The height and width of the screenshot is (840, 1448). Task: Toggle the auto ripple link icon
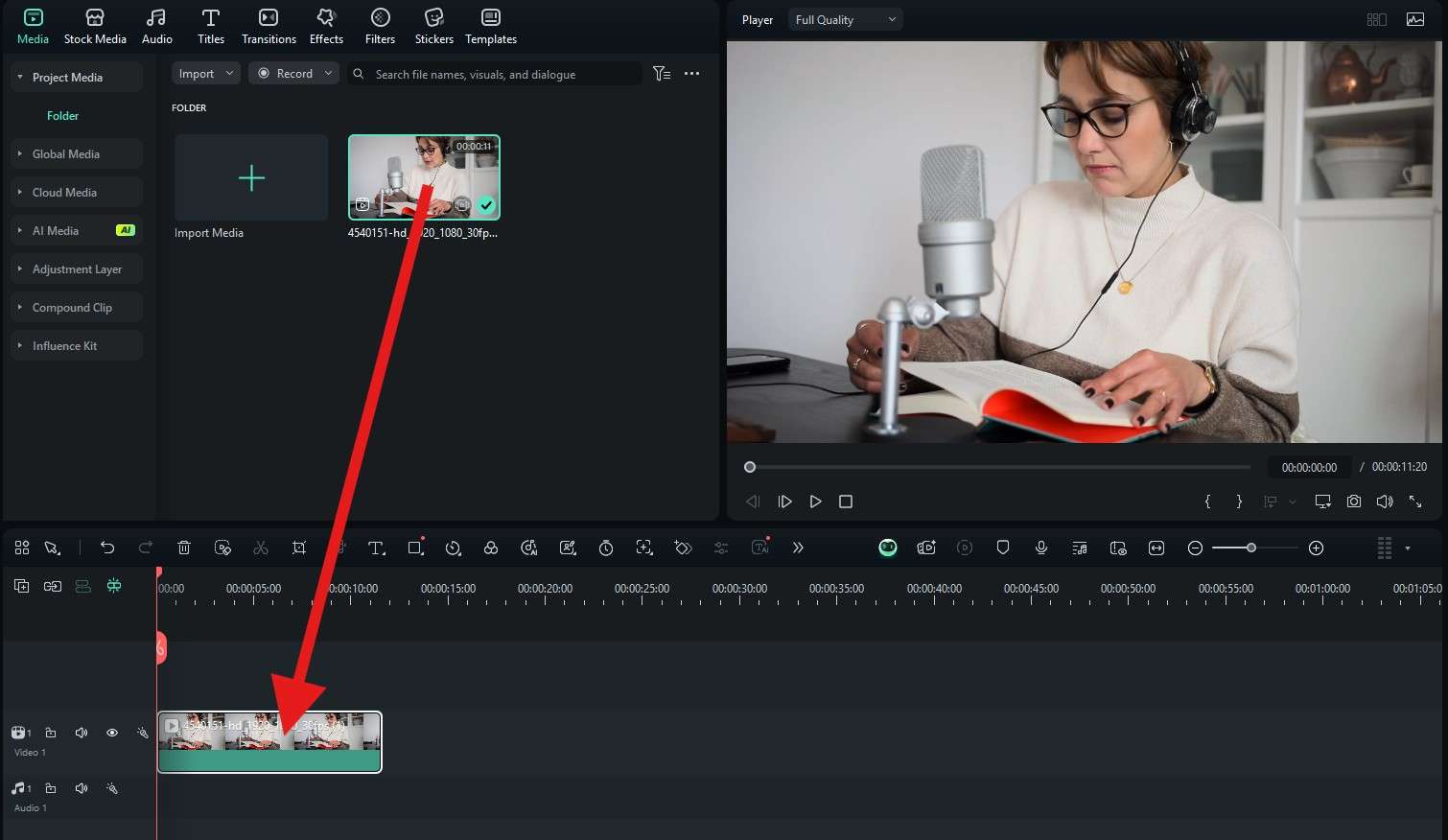point(53,586)
